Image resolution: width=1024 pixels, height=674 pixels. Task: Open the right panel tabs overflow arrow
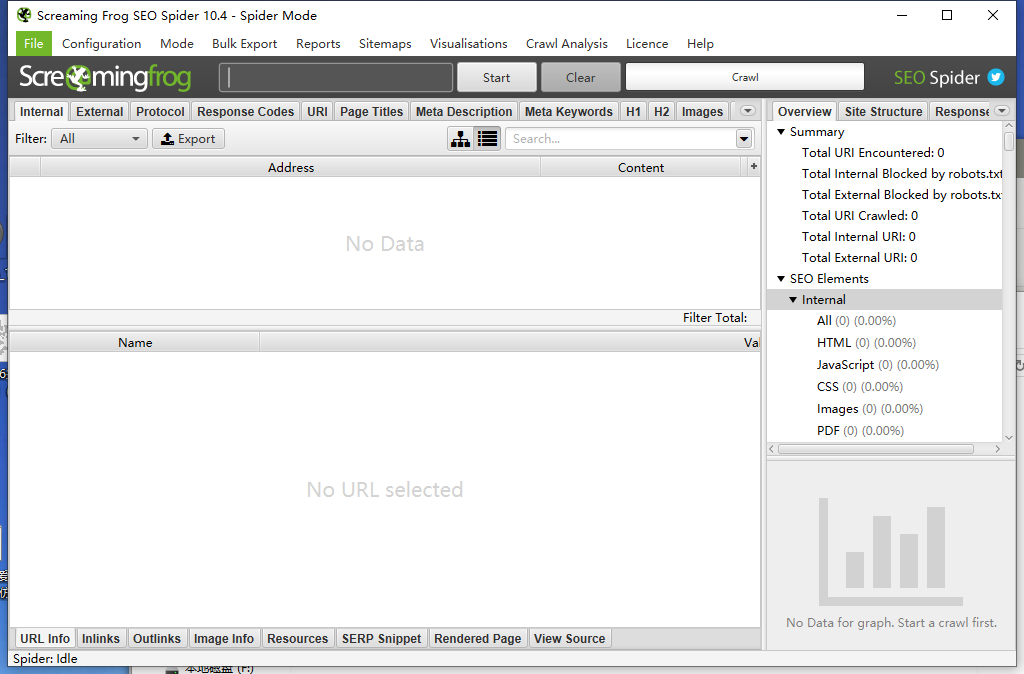(1001, 111)
